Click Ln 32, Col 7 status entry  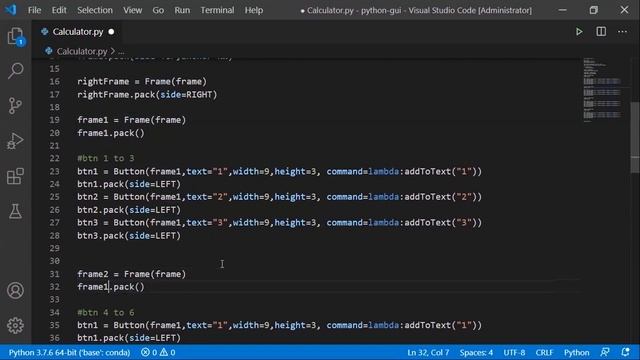428,352
